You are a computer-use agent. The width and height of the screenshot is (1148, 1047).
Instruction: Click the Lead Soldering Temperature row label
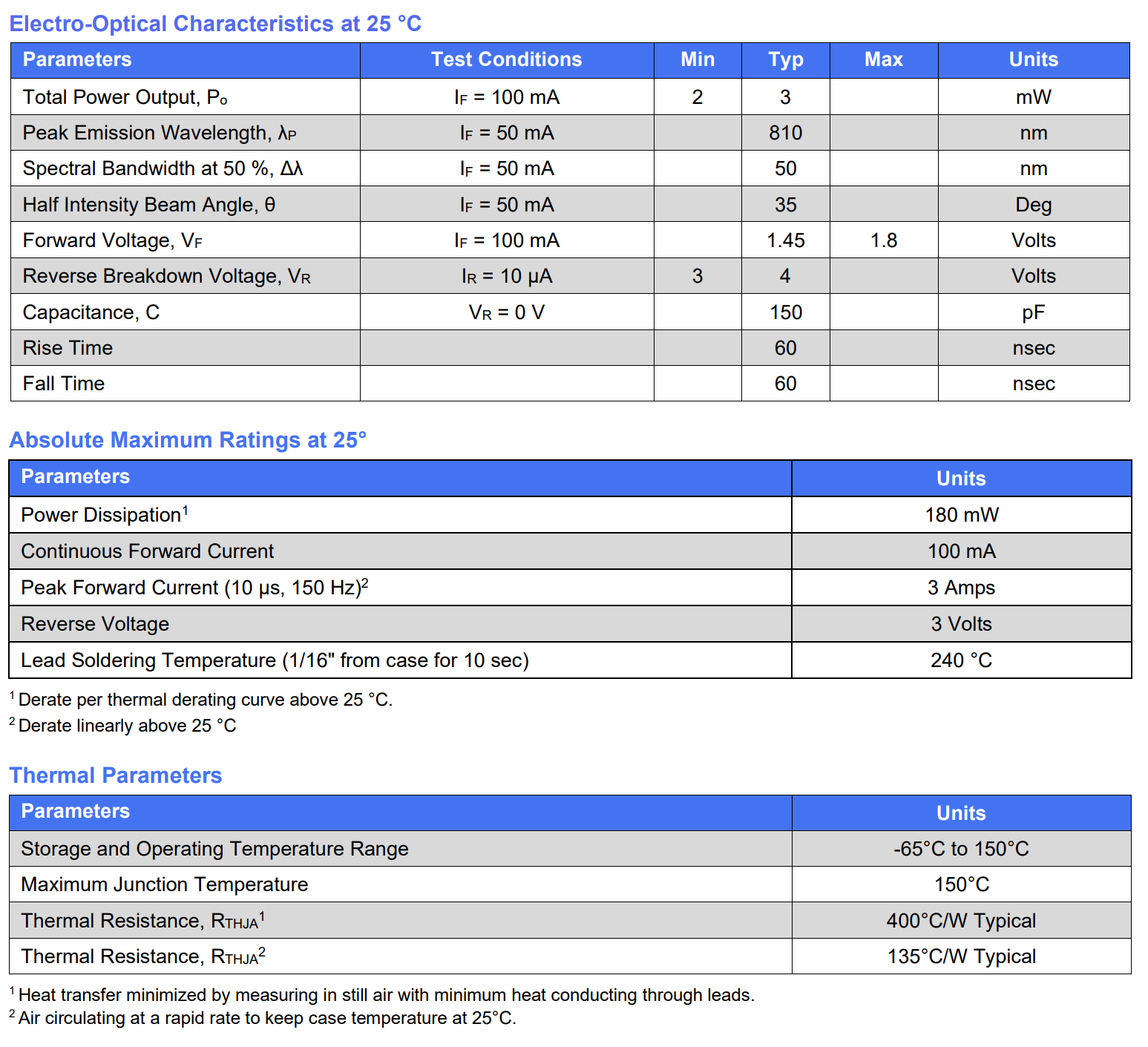[275, 660]
